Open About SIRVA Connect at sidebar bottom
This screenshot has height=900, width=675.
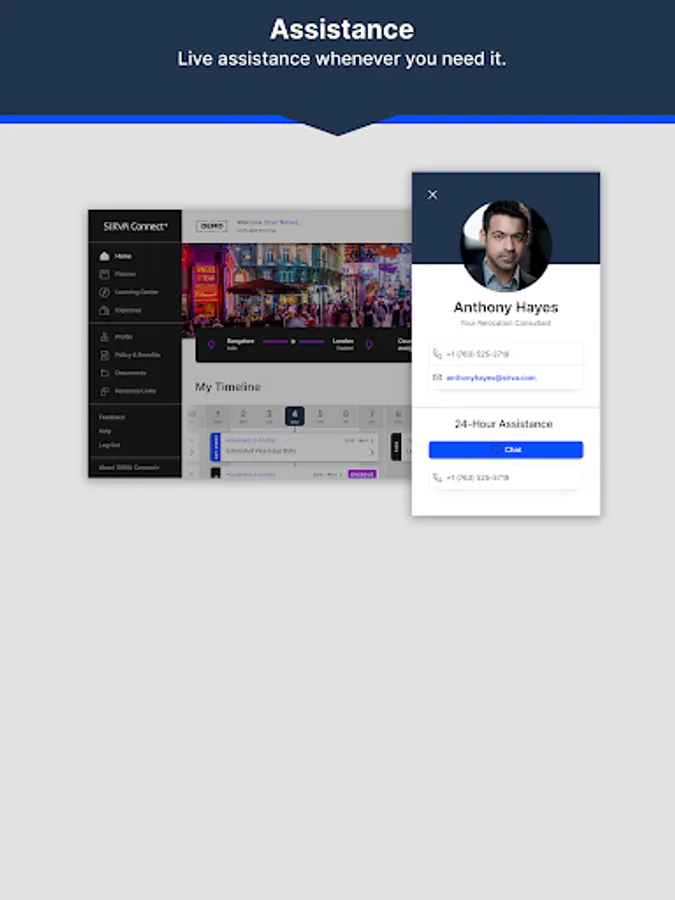coord(129,467)
